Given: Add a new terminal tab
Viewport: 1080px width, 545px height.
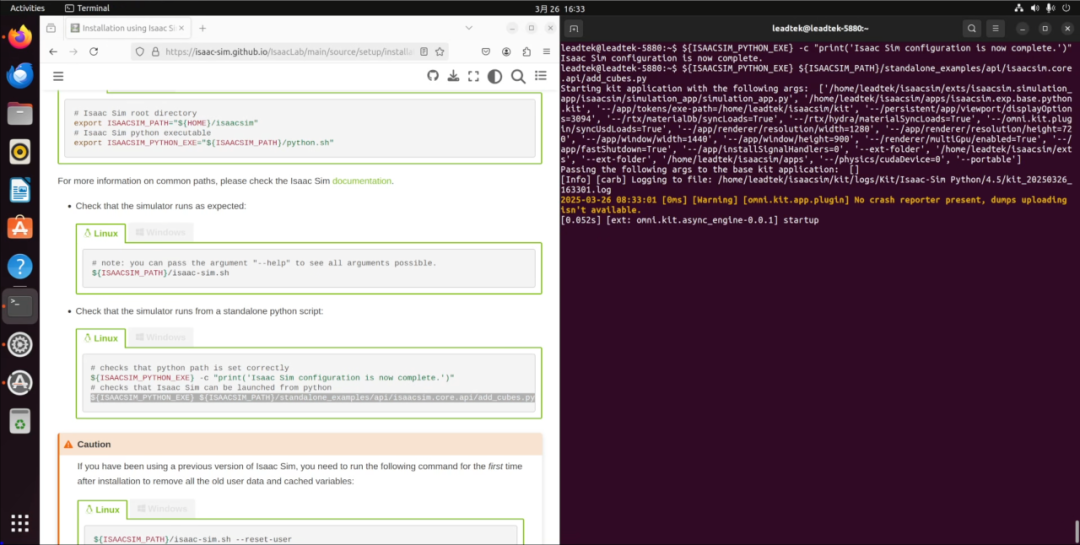Looking at the screenshot, I should [x=574, y=28].
